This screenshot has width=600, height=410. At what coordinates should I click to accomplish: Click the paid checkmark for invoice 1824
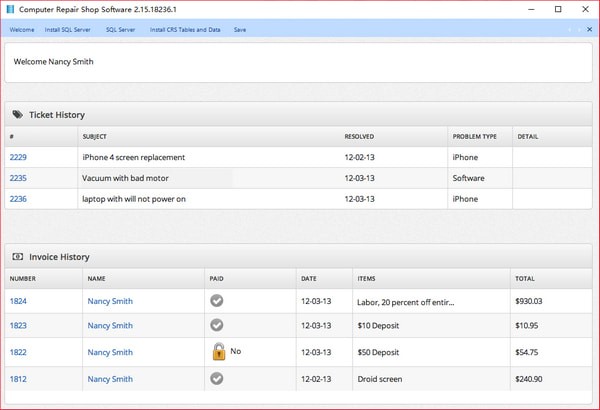pyautogui.click(x=217, y=300)
